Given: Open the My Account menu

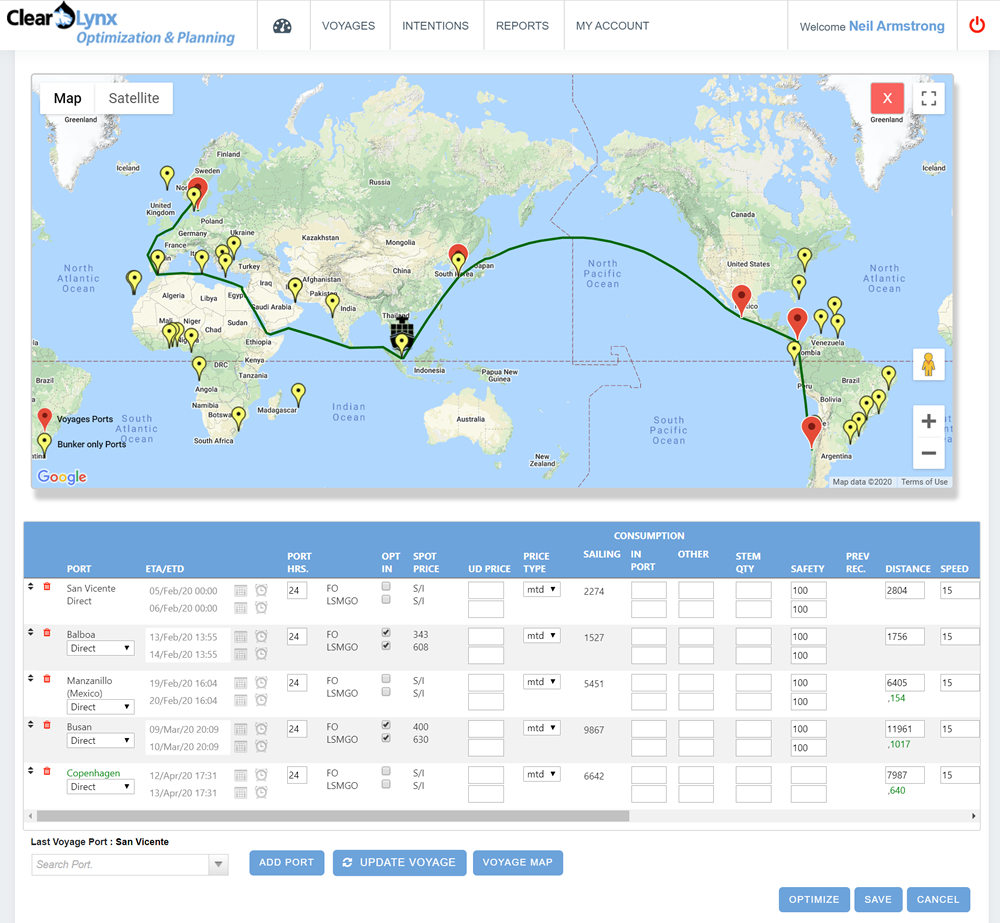Looking at the screenshot, I should (612, 26).
